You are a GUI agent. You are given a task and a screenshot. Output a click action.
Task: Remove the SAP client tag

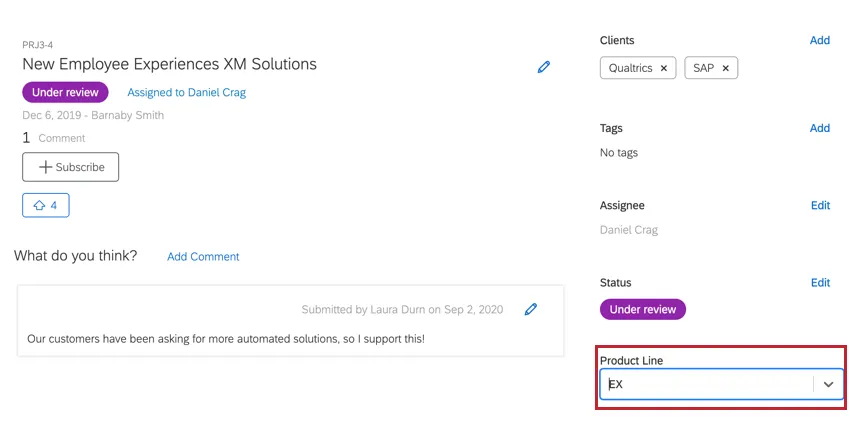coord(725,69)
